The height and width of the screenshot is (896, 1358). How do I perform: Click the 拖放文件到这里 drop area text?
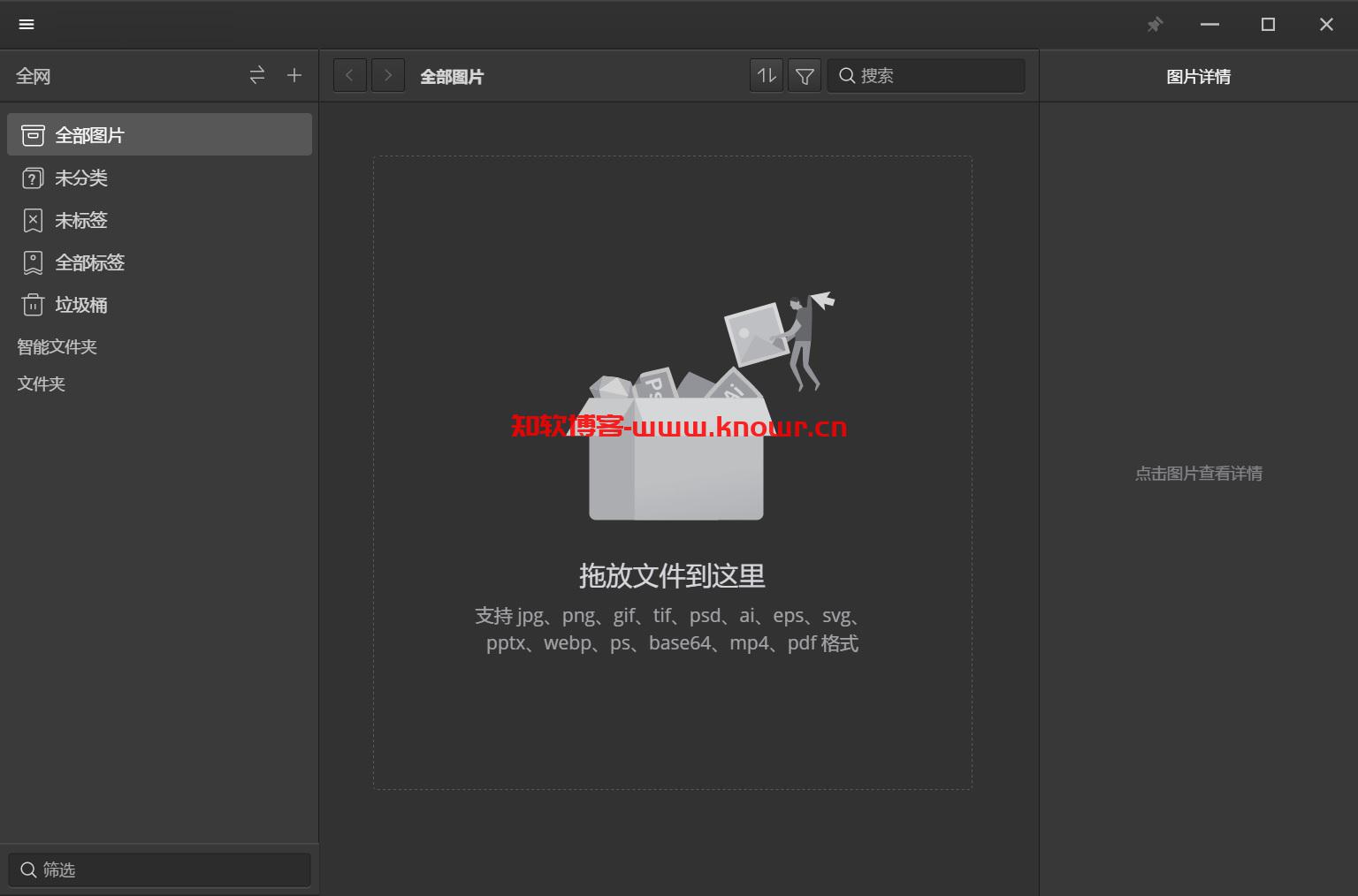click(x=672, y=576)
